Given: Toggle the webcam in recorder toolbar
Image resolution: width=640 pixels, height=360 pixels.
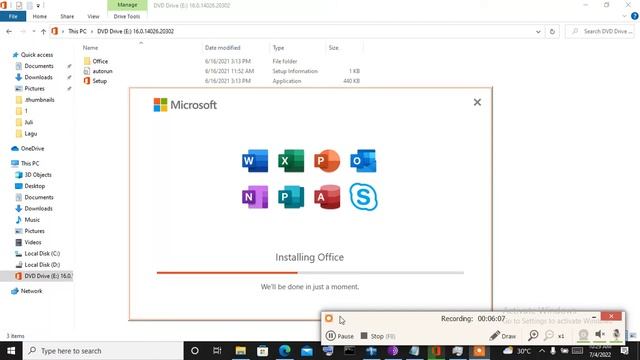Looking at the screenshot, I should pyautogui.click(x=583, y=335).
